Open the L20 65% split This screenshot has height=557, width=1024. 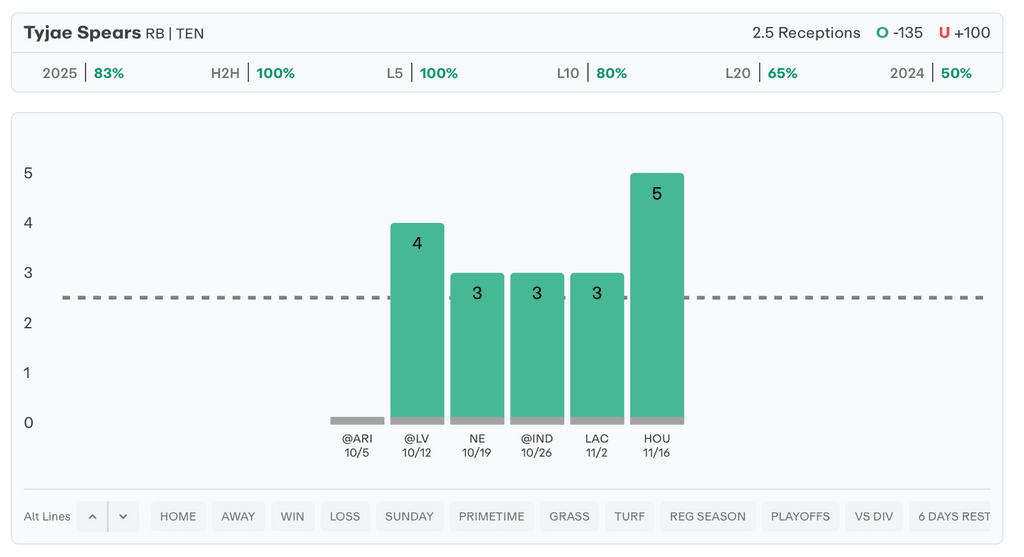(x=761, y=73)
